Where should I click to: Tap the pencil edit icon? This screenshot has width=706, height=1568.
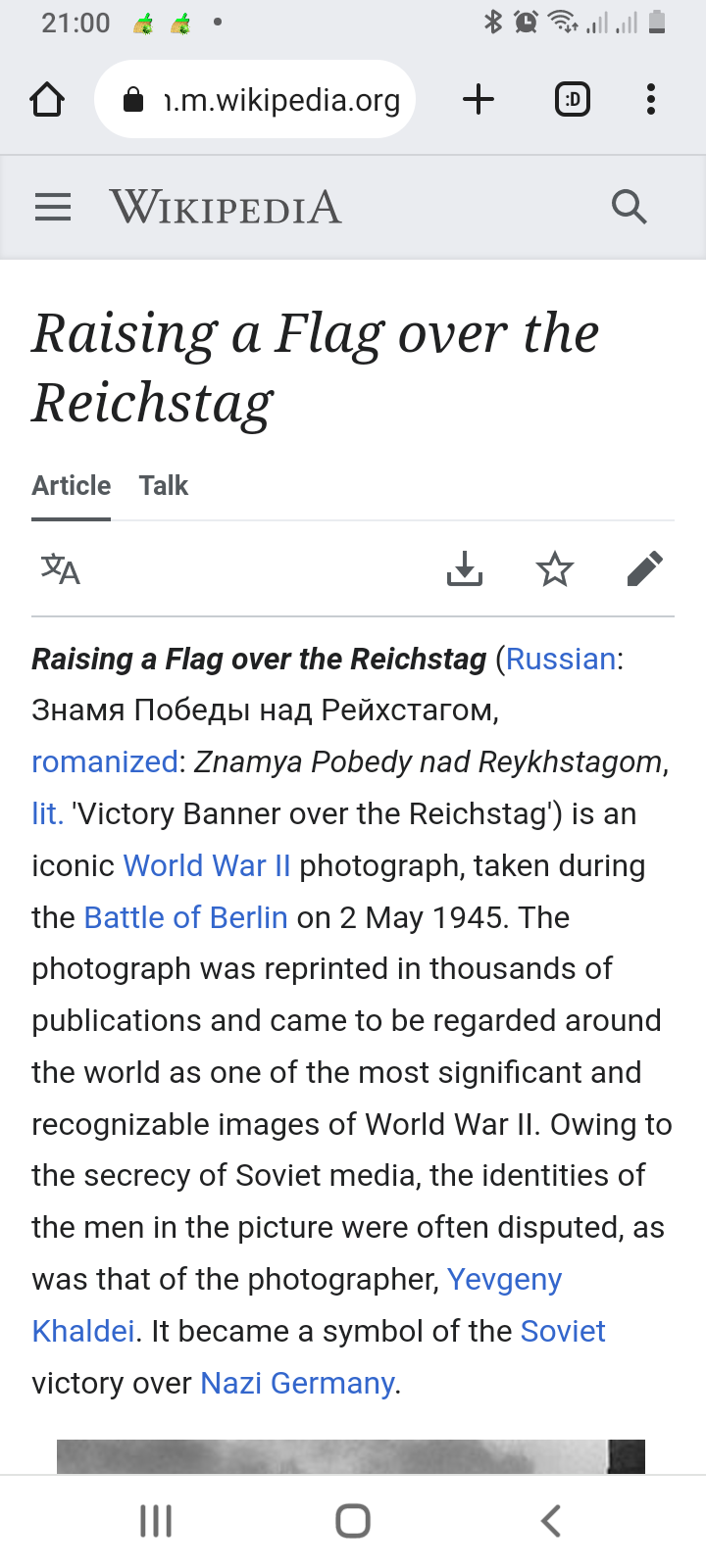[x=644, y=568]
